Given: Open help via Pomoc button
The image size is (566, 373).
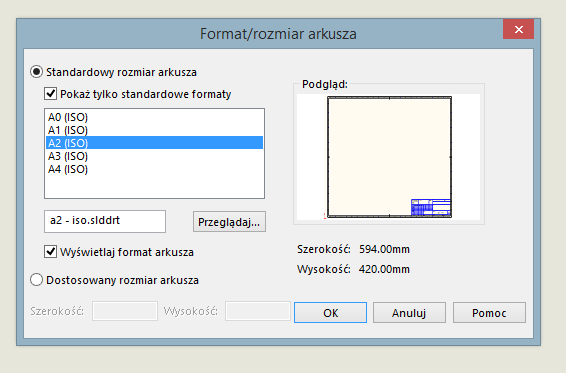Looking at the screenshot, I should [489, 313].
